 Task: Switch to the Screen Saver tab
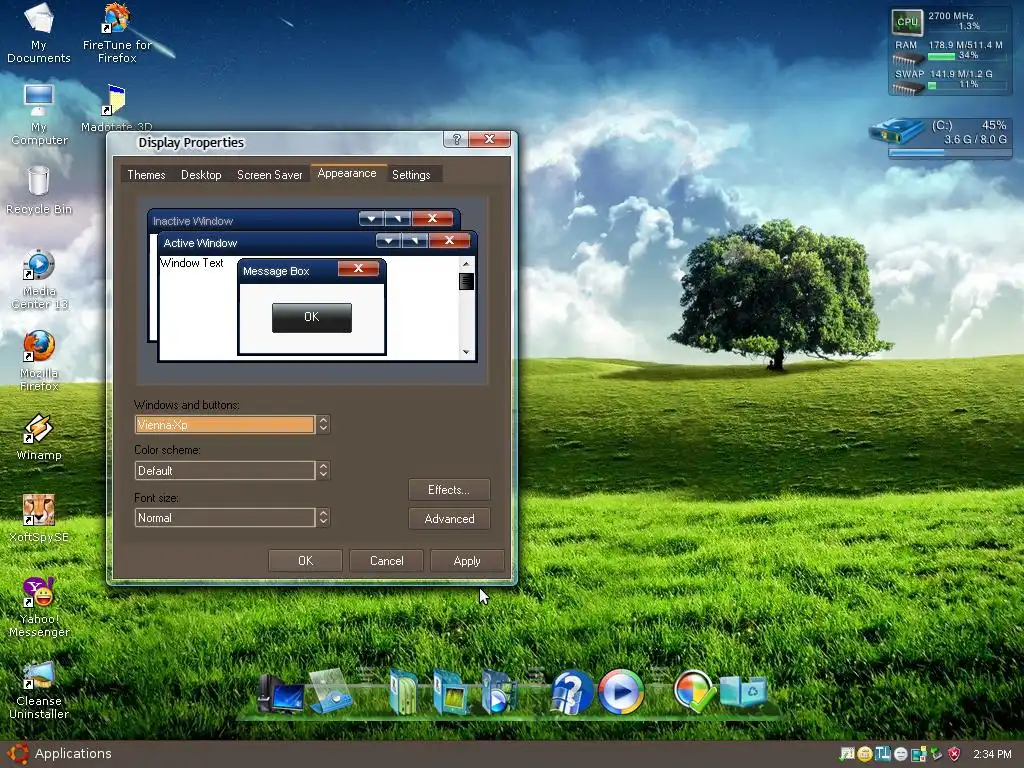(270, 175)
